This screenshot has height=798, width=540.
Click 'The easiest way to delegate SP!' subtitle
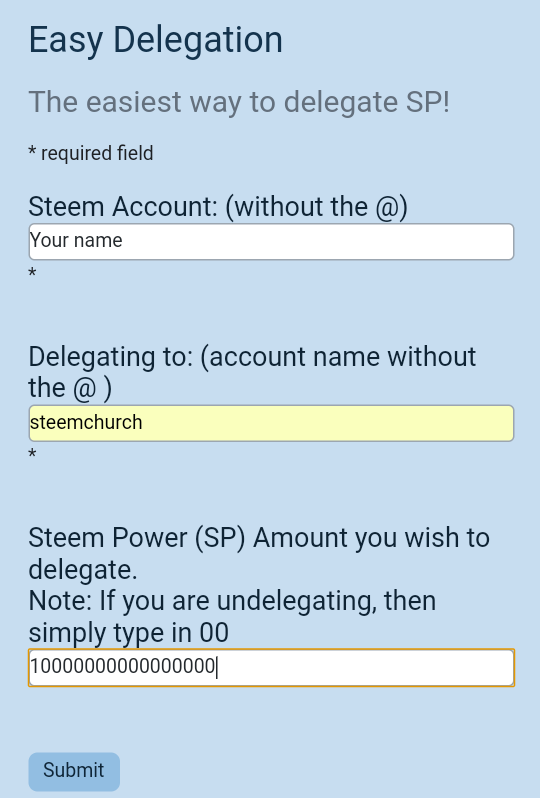[239, 102]
